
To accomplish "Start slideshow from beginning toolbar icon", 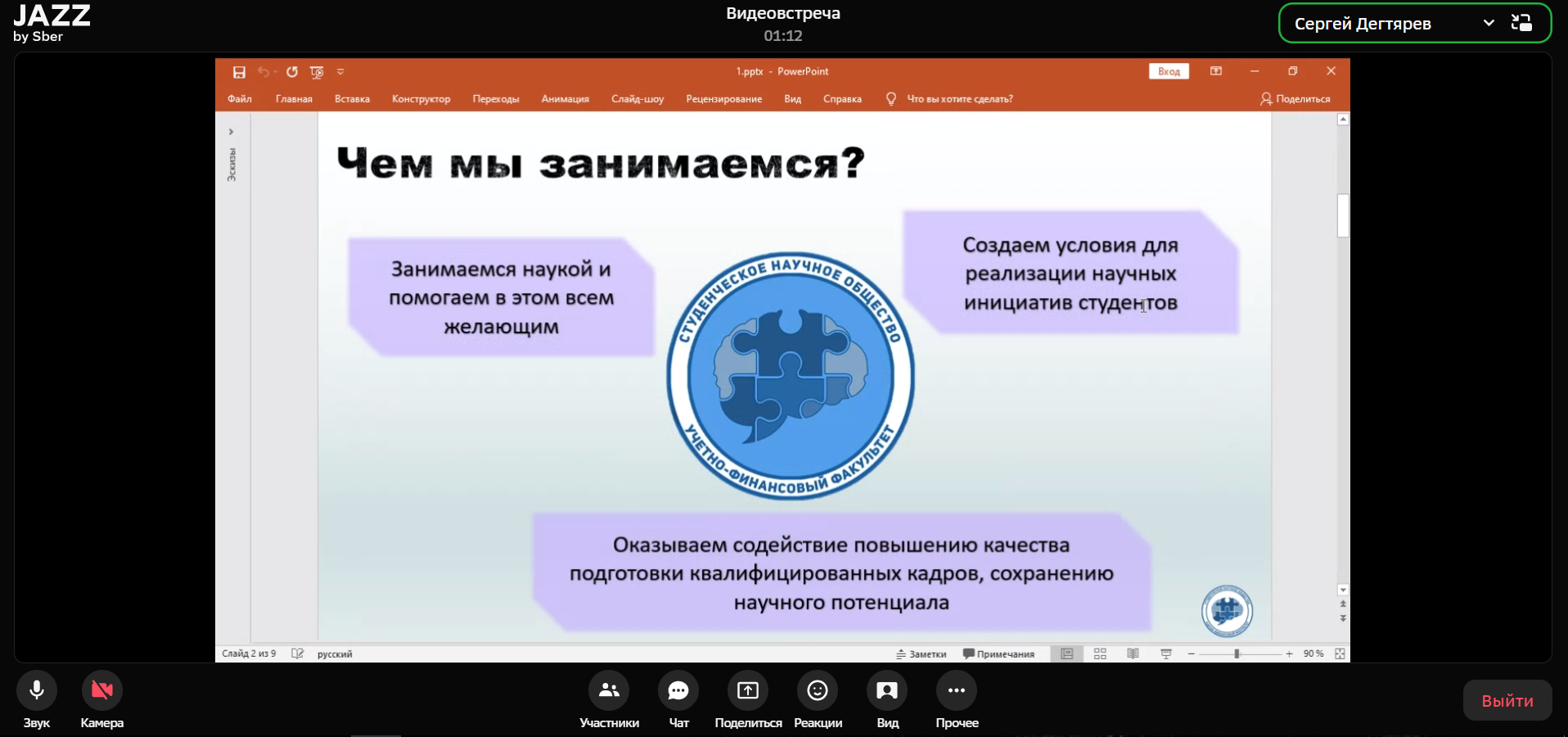I will pyautogui.click(x=317, y=72).
